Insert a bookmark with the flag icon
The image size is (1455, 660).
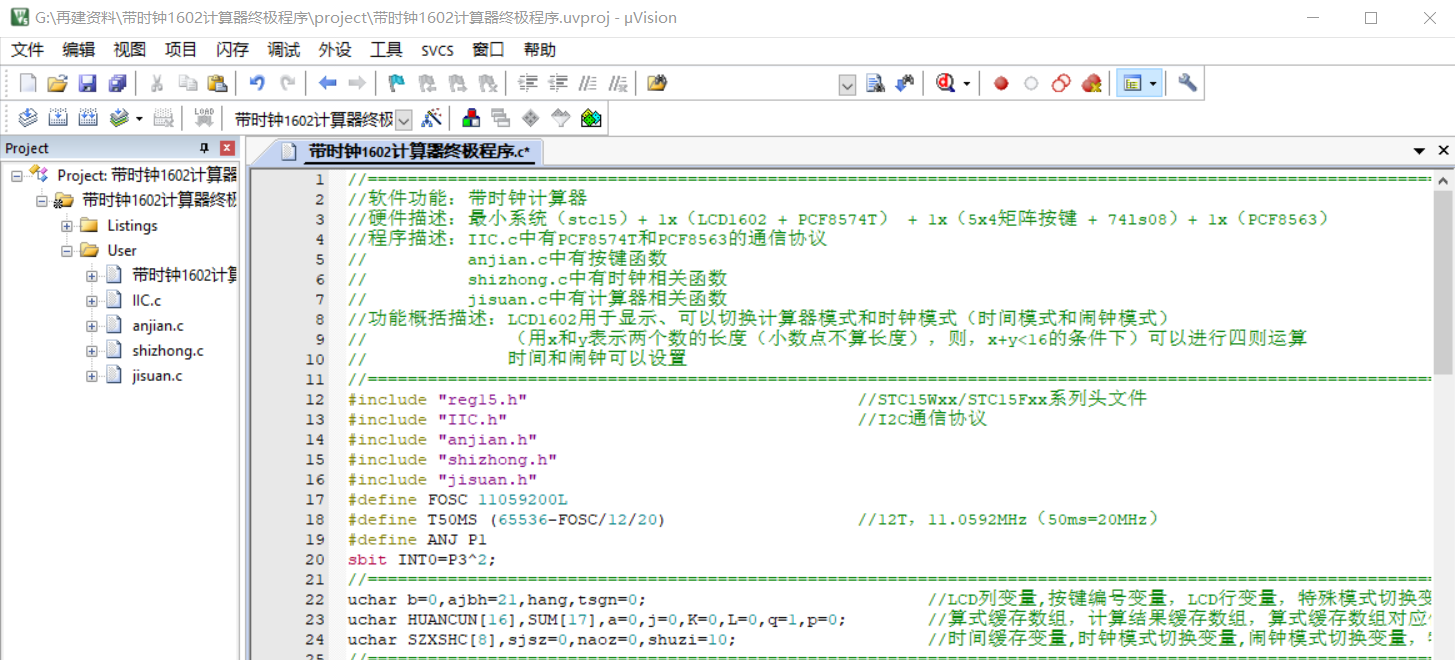tap(397, 84)
